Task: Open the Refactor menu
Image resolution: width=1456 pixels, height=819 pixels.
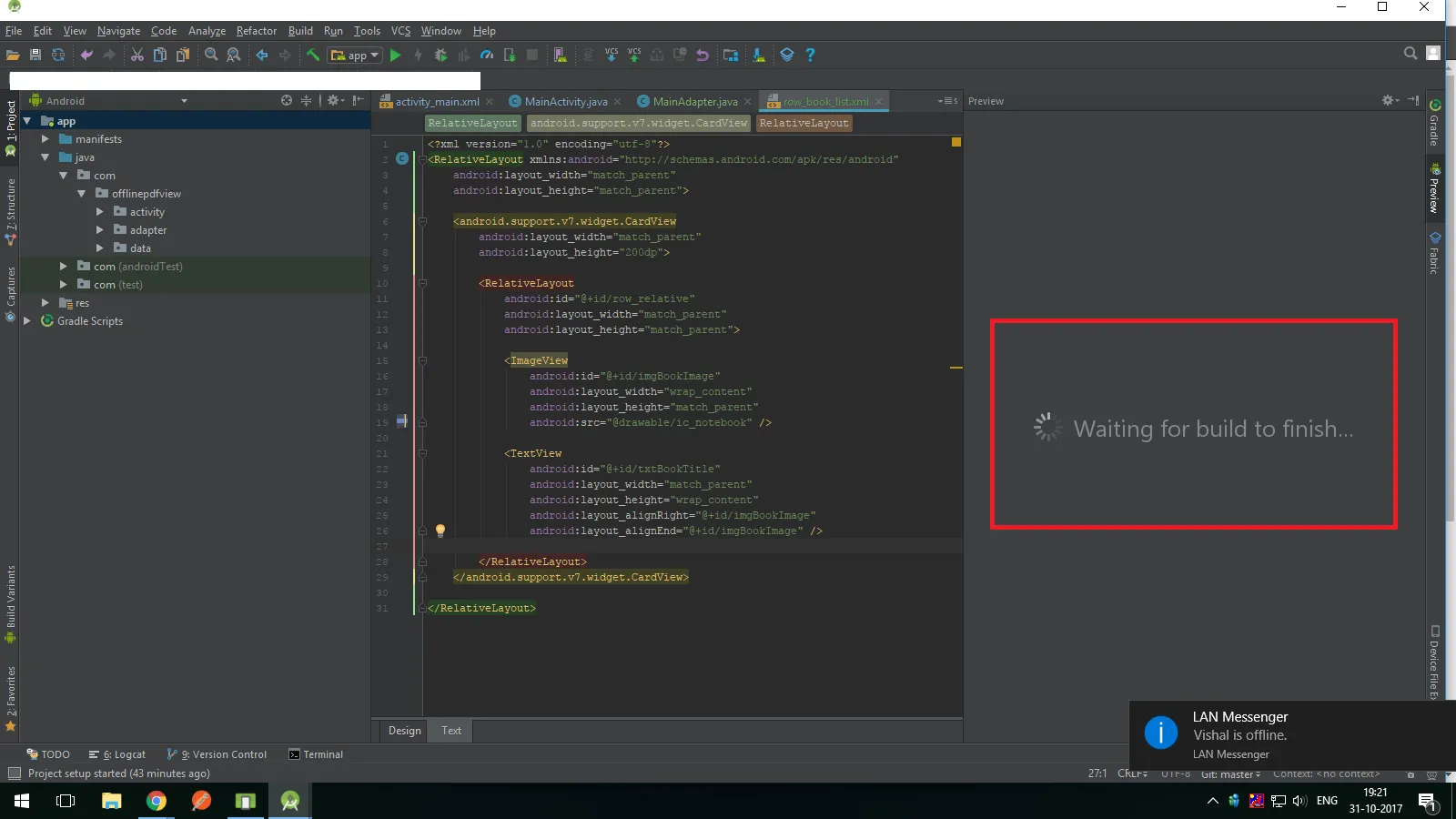Action: pos(257,31)
